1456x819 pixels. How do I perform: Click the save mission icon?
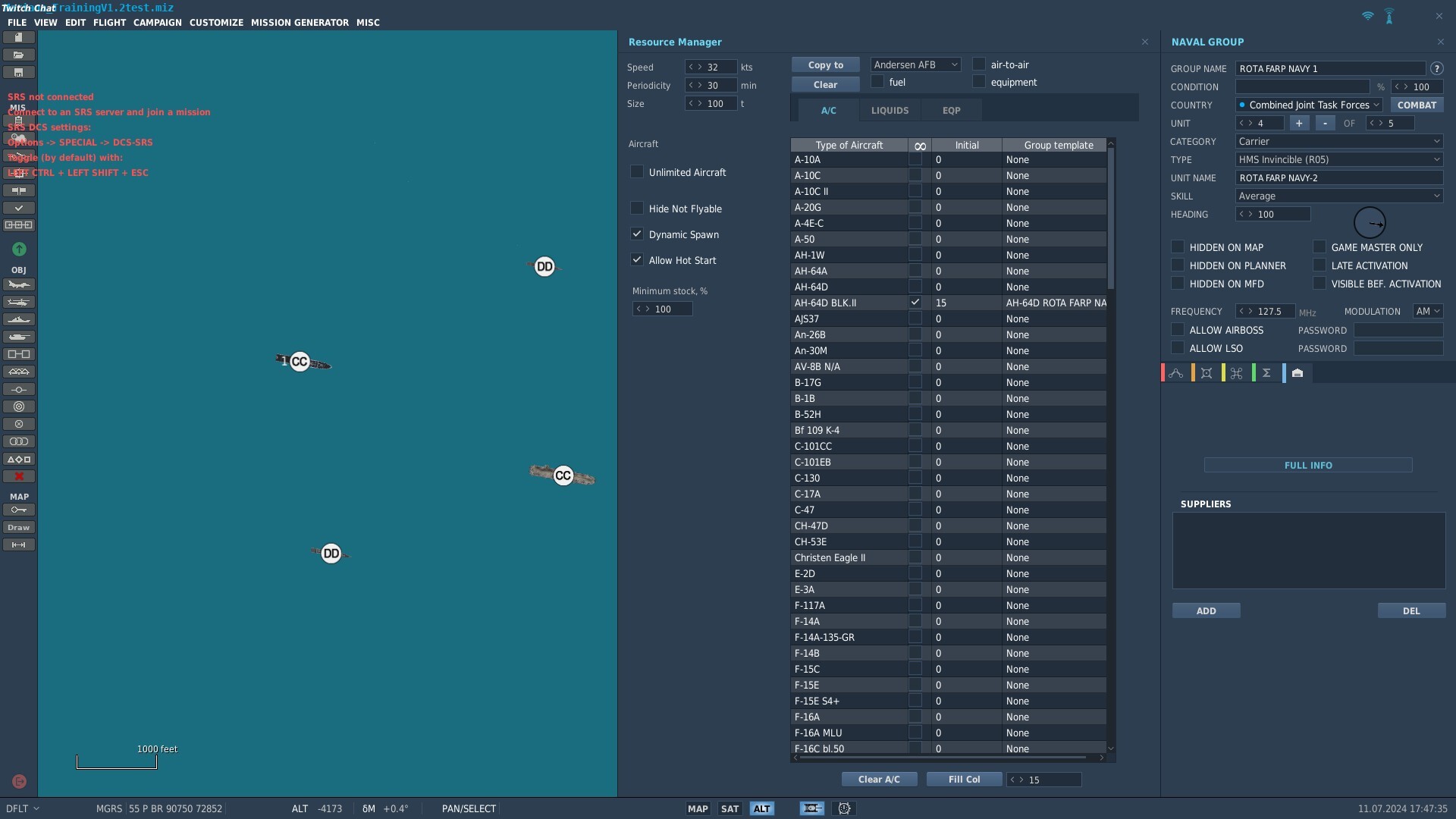[19, 73]
